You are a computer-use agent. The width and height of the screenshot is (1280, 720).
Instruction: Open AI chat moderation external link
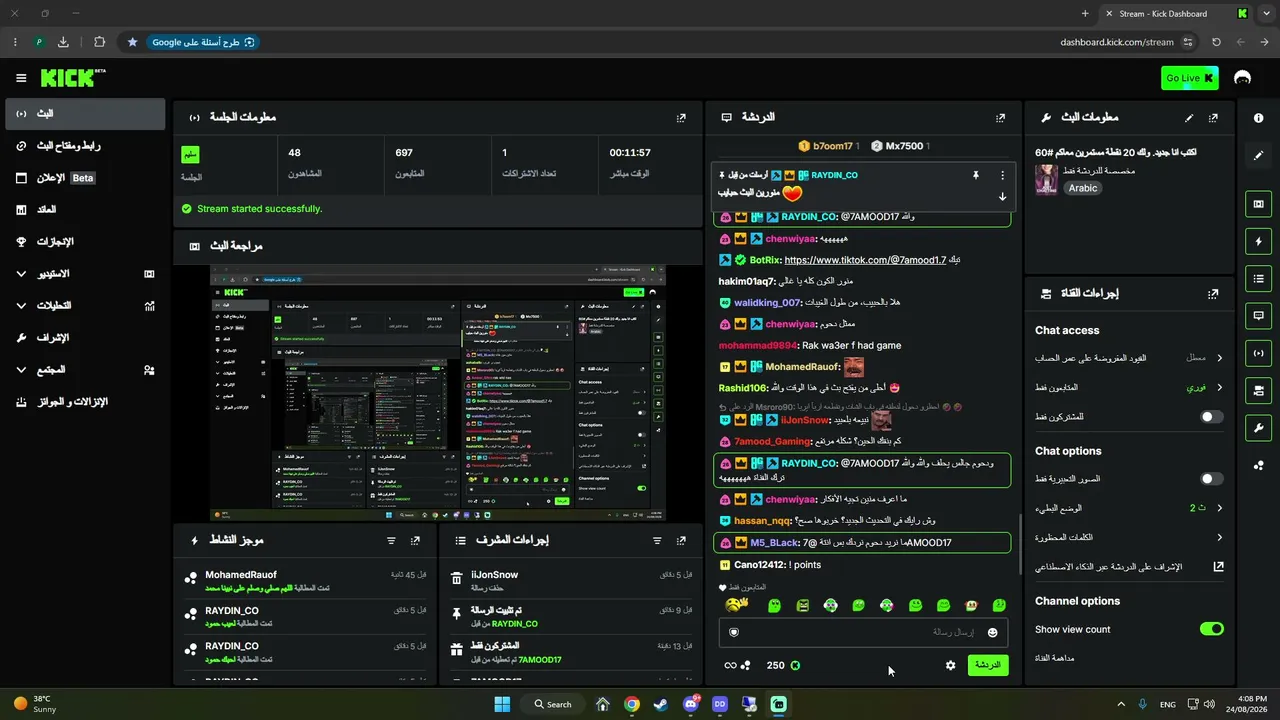[1218, 566]
